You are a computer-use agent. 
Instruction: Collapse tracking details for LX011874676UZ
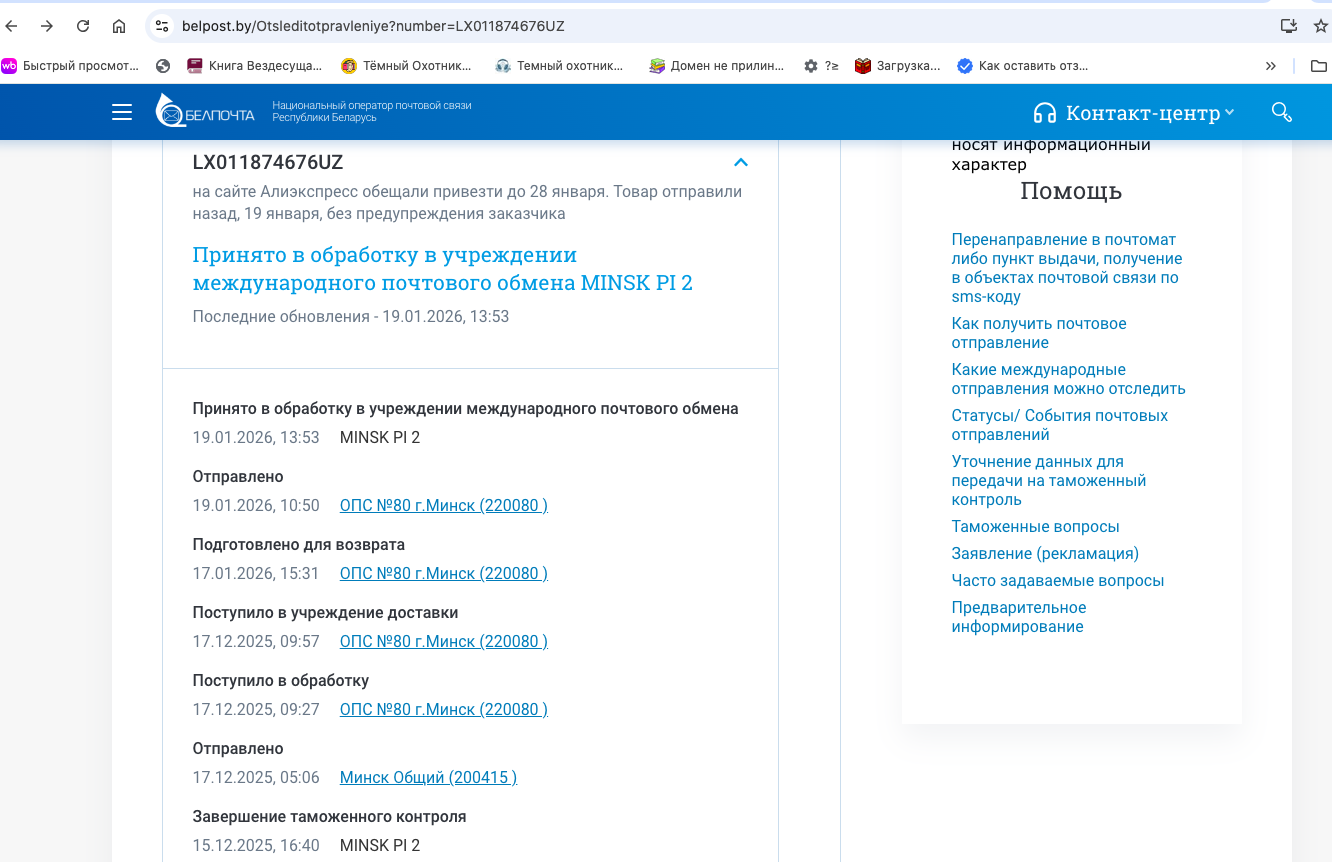(x=740, y=162)
